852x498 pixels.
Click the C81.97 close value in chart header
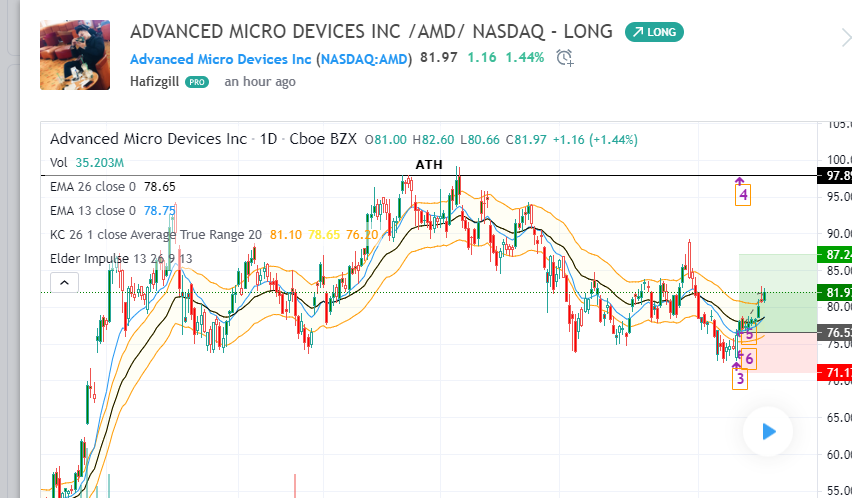[x=526, y=140]
